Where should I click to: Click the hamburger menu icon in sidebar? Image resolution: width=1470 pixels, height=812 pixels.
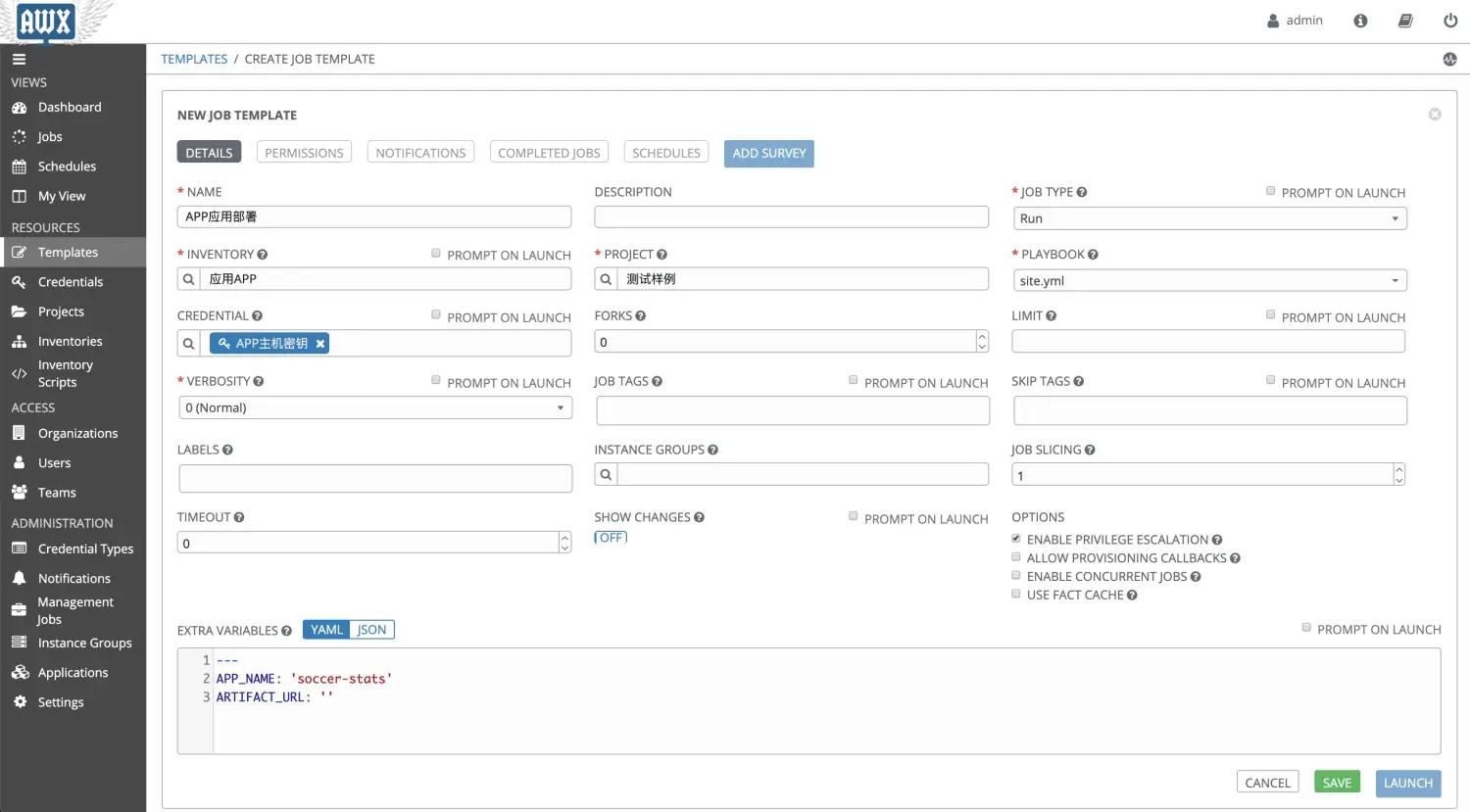(19, 59)
